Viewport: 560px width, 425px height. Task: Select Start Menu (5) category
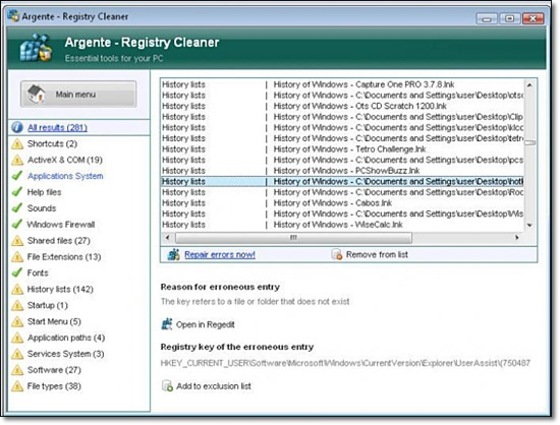point(54,321)
